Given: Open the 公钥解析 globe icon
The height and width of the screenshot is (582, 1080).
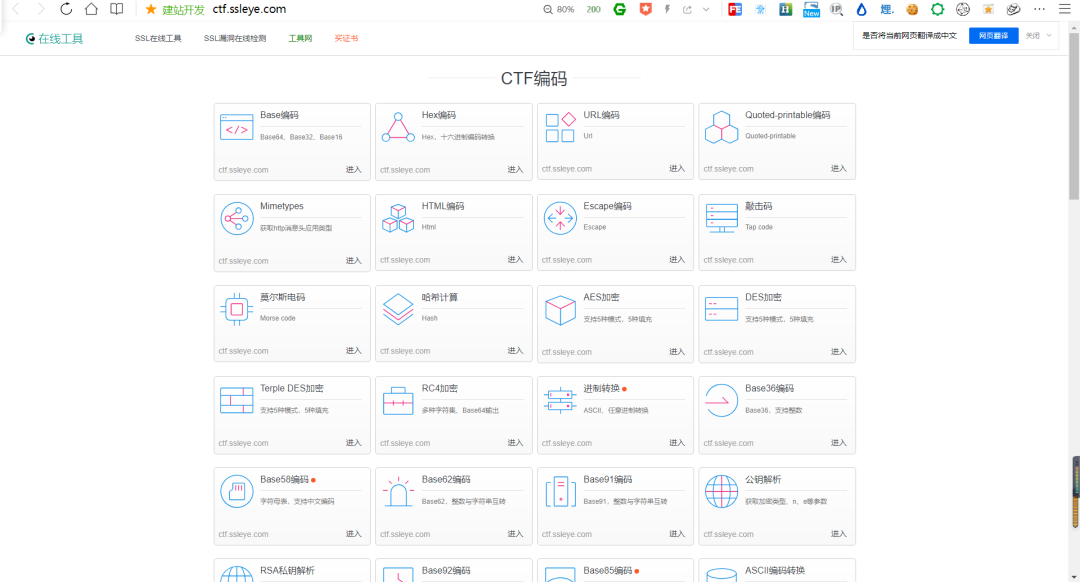Looking at the screenshot, I should (x=721, y=492).
